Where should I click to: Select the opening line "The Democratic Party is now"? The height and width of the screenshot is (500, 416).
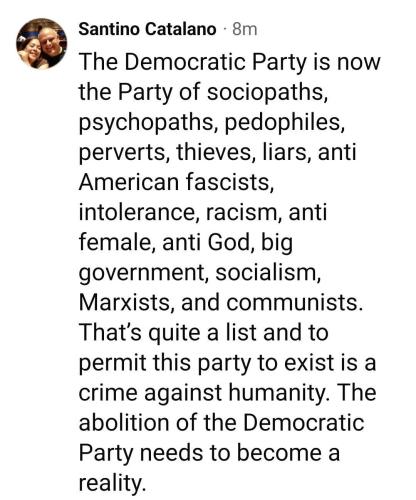[x=229, y=62]
